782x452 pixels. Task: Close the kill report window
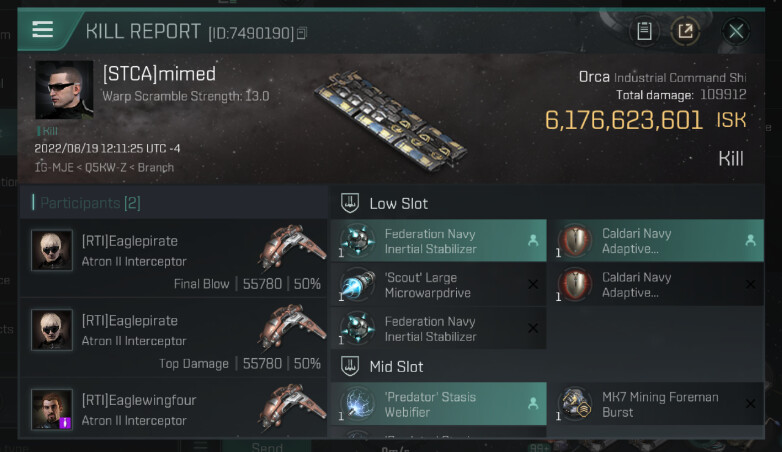[736, 31]
